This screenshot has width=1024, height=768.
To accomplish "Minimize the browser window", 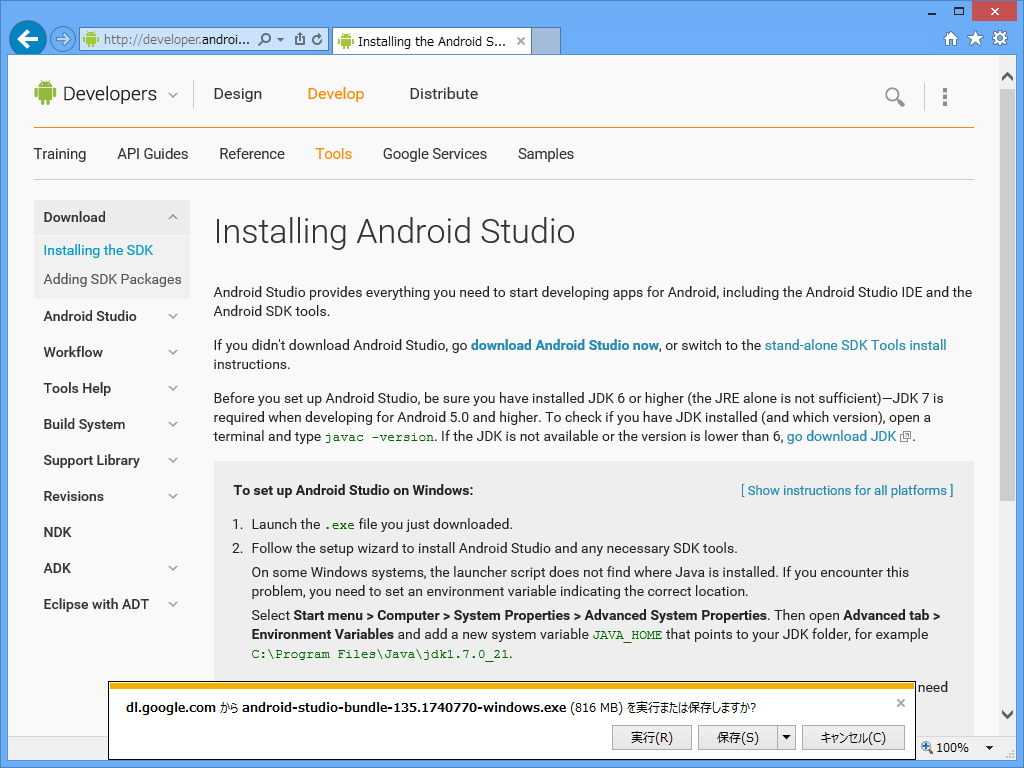I will 932,12.
